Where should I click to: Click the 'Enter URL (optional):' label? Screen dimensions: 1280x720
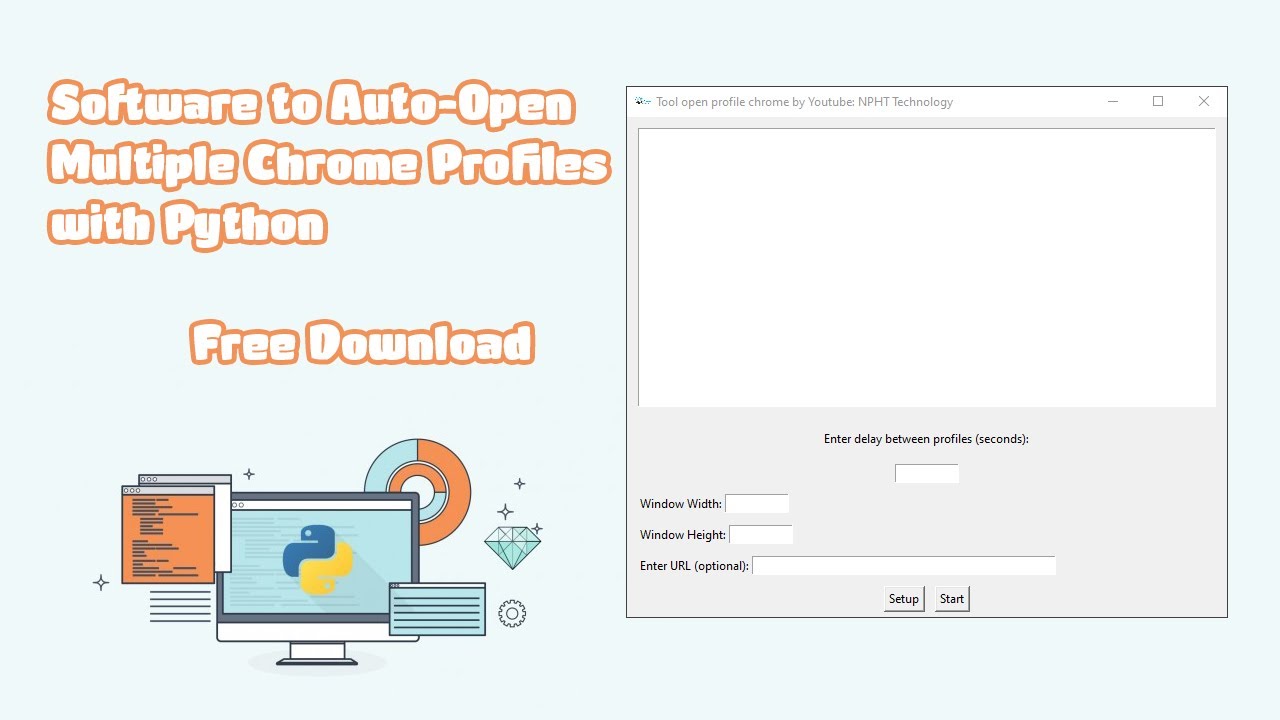(x=694, y=566)
